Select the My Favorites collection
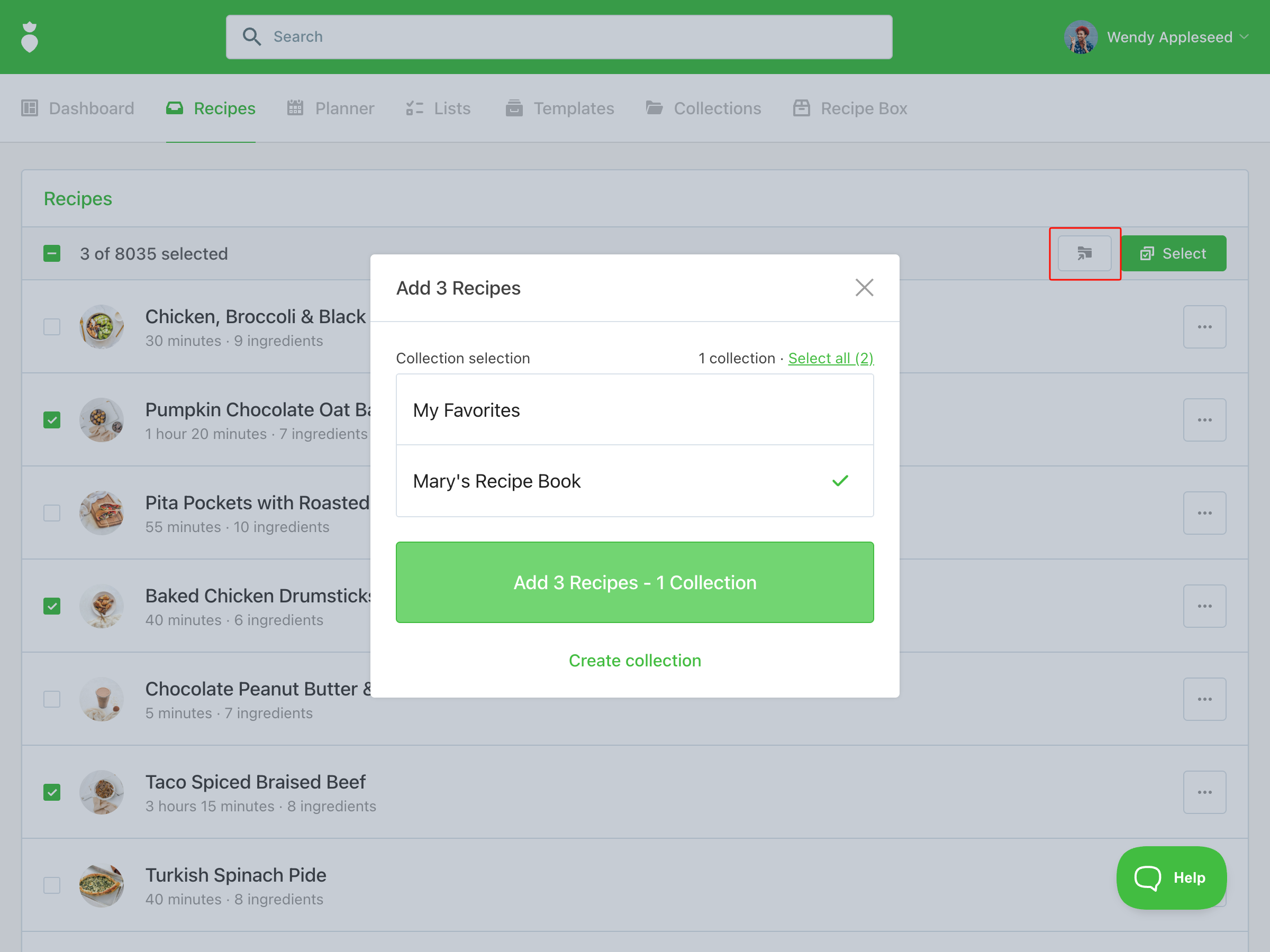 click(634, 410)
